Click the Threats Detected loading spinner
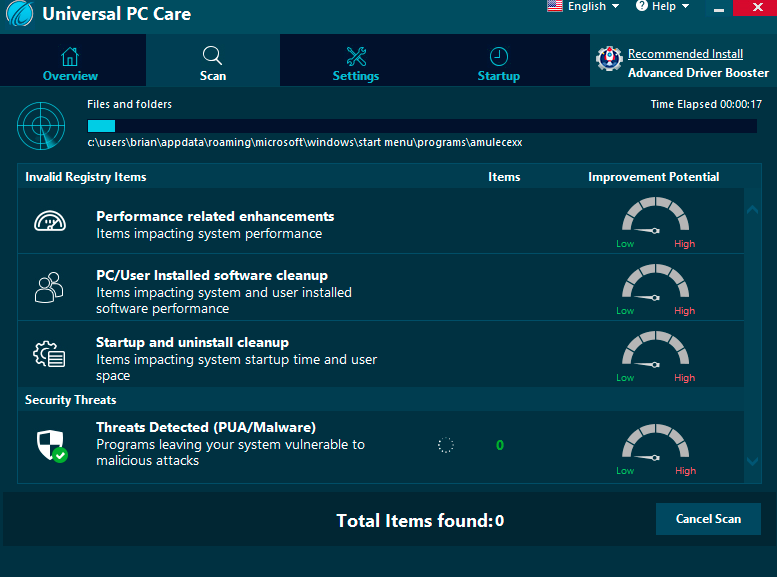The image size is (777, 577). coord(445,445)
